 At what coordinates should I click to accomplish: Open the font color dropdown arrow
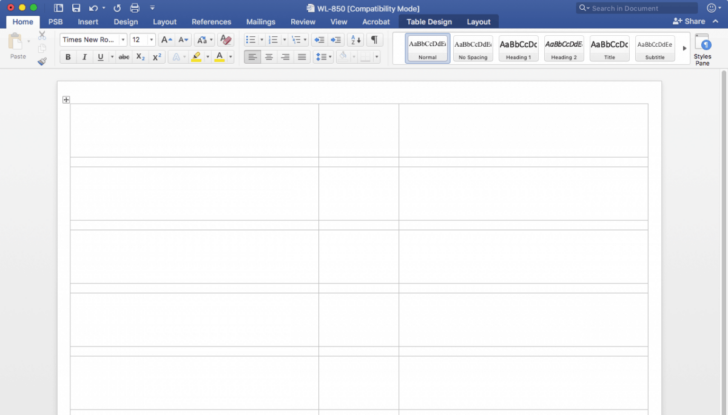pyautogui.click(x=230, y=57)
